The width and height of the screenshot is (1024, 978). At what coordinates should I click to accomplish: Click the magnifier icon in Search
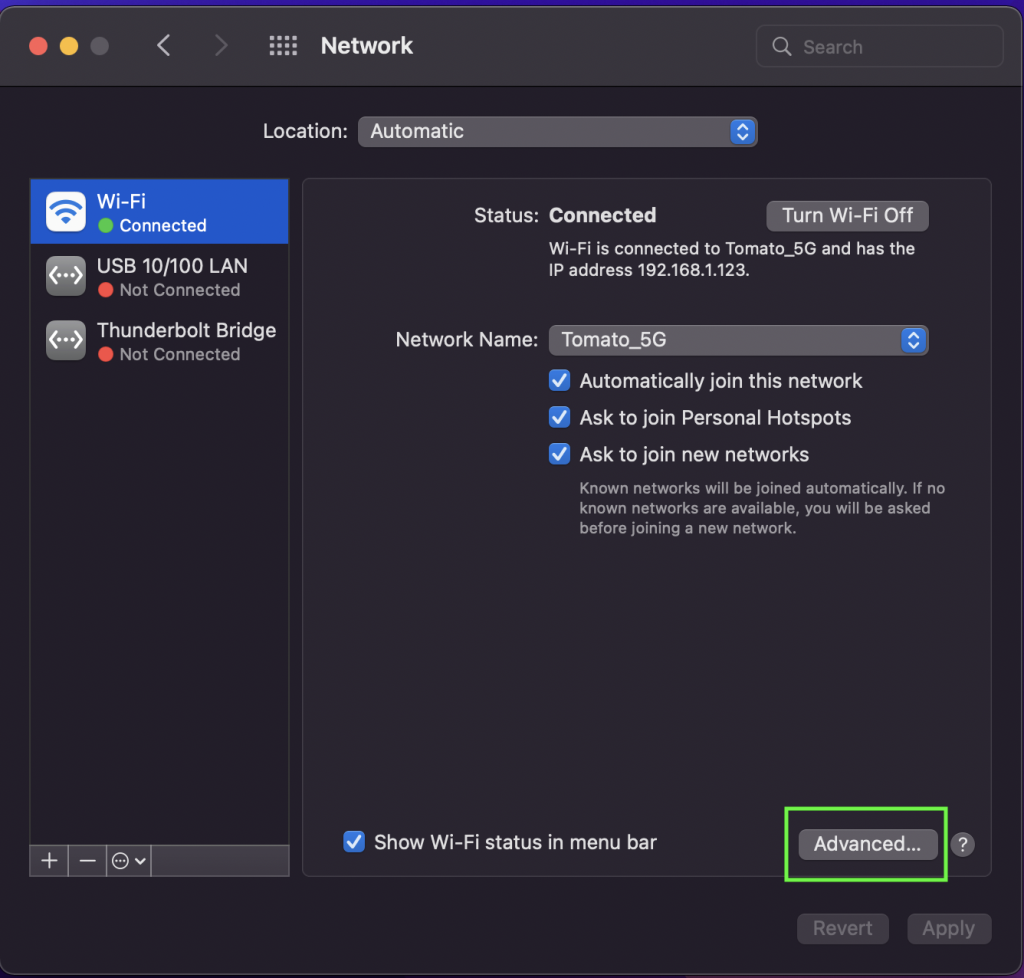click(781, 46)
